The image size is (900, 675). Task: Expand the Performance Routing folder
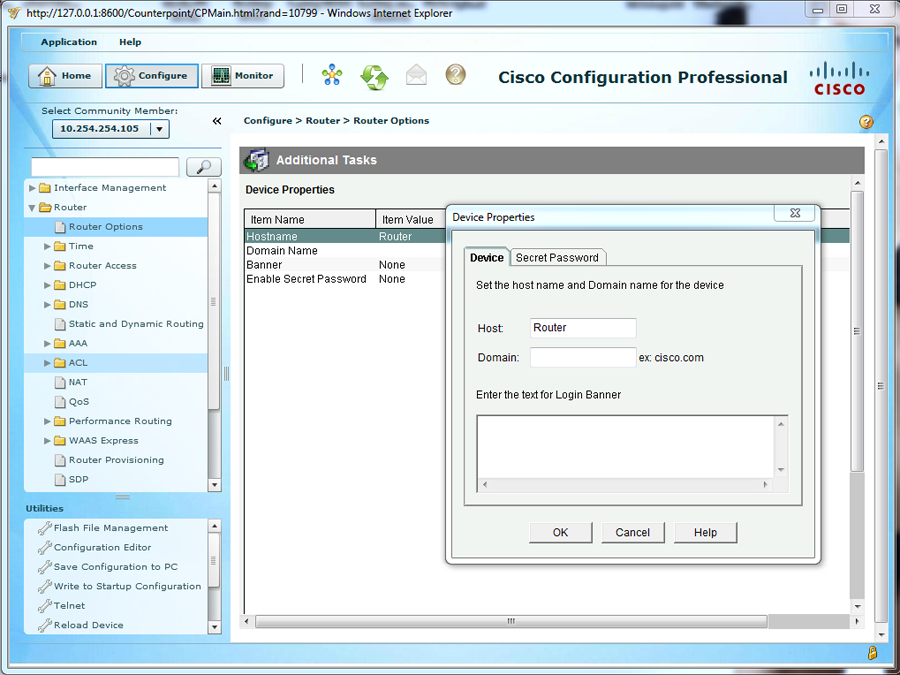47,421
